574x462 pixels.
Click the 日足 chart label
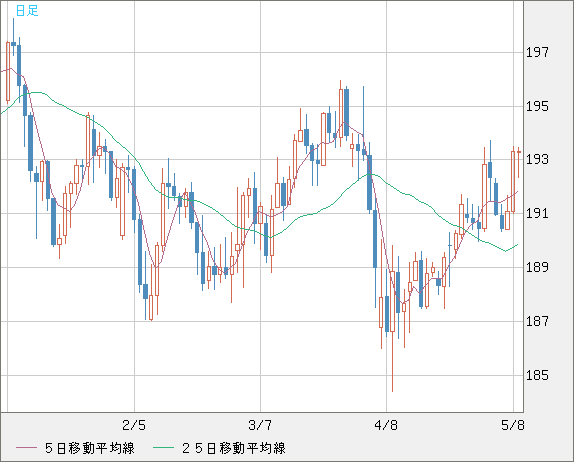27,11
